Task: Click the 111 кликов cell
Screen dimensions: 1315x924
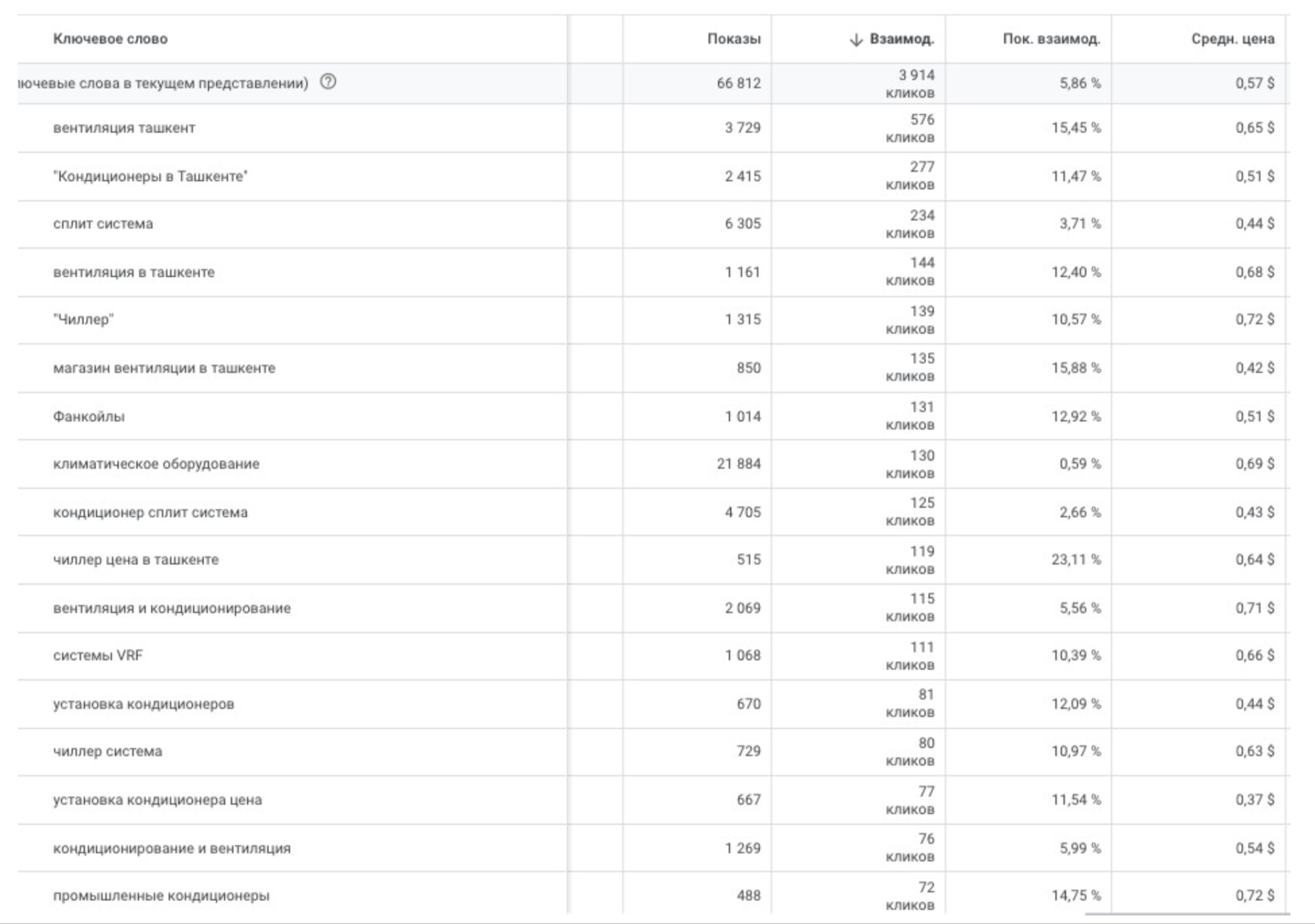Action: click(x=910, y=656)
